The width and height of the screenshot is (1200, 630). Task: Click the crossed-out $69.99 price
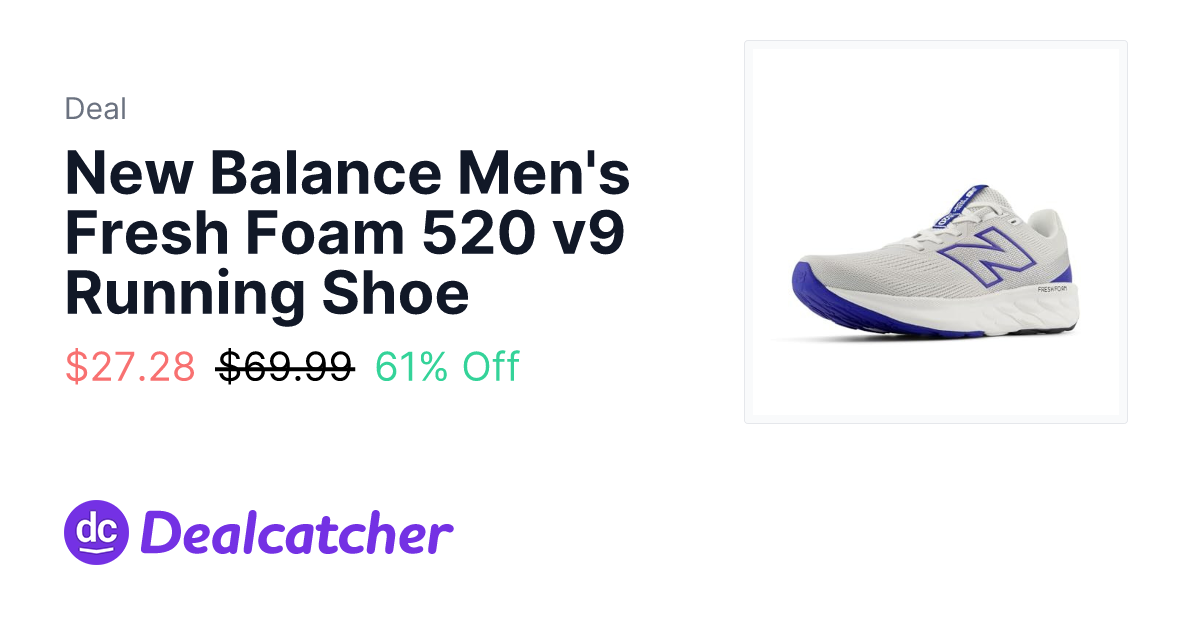tap(286, 367)
